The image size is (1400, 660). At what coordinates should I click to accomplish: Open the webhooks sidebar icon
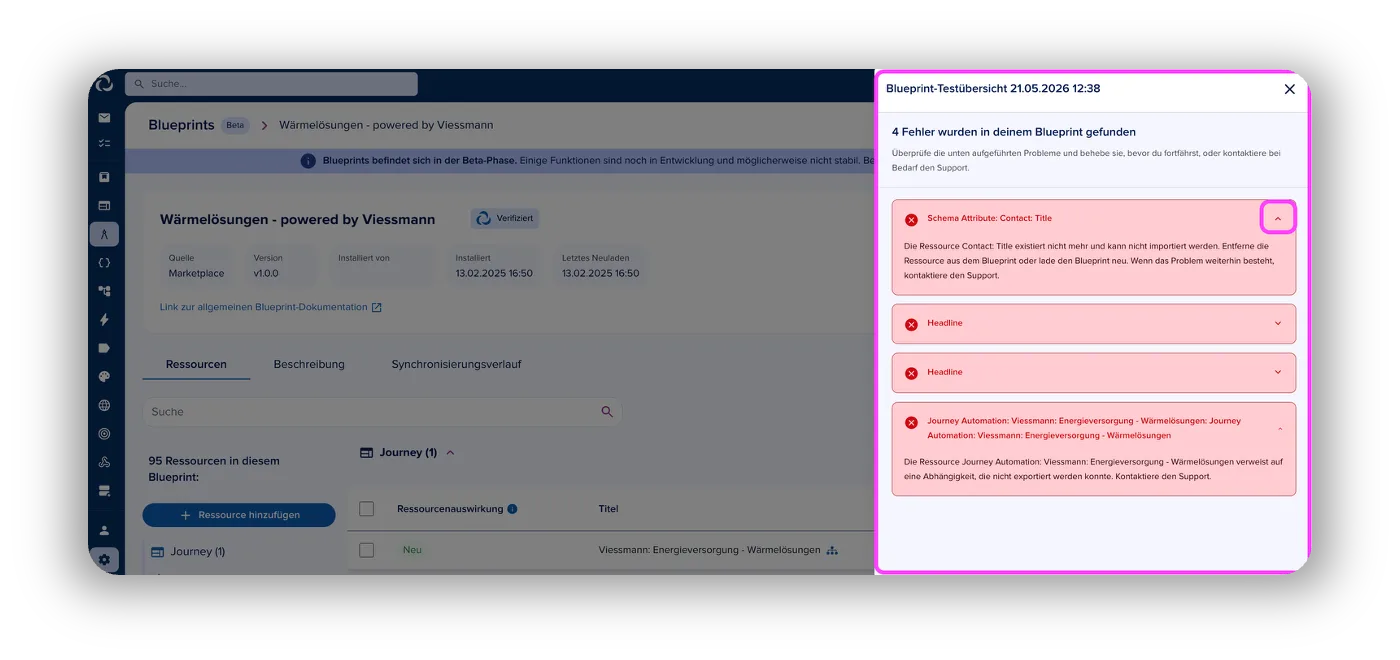click(104, 462)
